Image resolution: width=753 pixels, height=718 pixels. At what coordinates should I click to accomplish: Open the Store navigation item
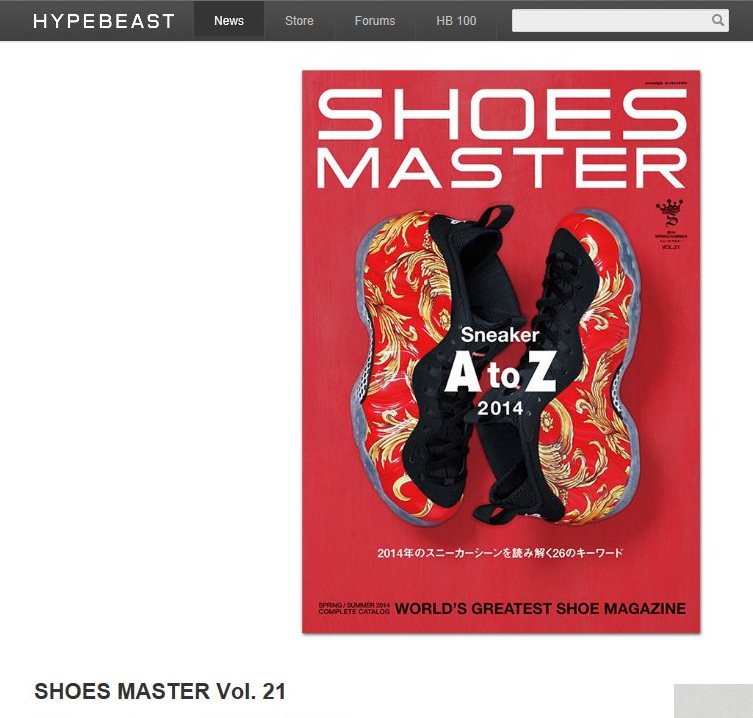[299, 21]
